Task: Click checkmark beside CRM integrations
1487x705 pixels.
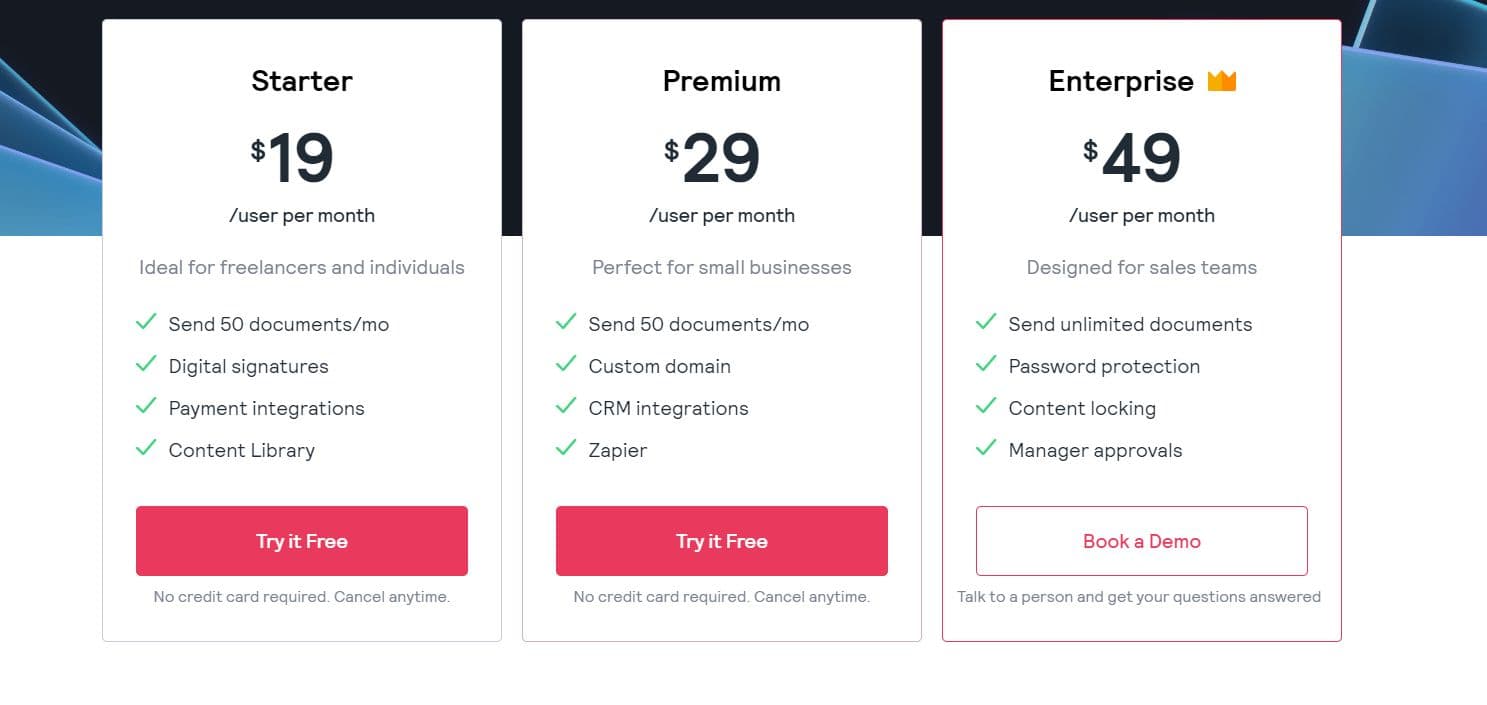Action: (566, 406)
